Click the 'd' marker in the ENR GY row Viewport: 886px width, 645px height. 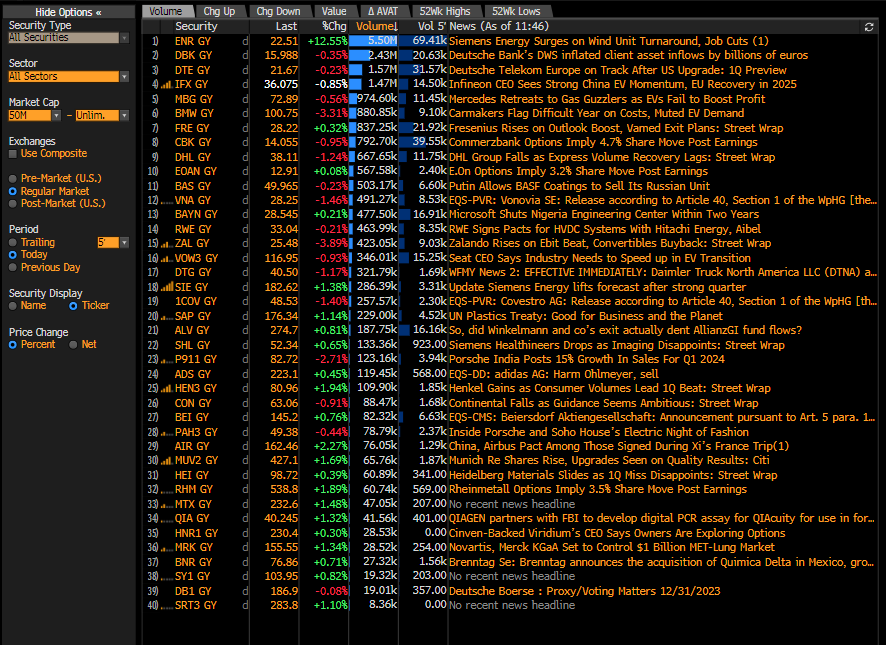[245, 41]
